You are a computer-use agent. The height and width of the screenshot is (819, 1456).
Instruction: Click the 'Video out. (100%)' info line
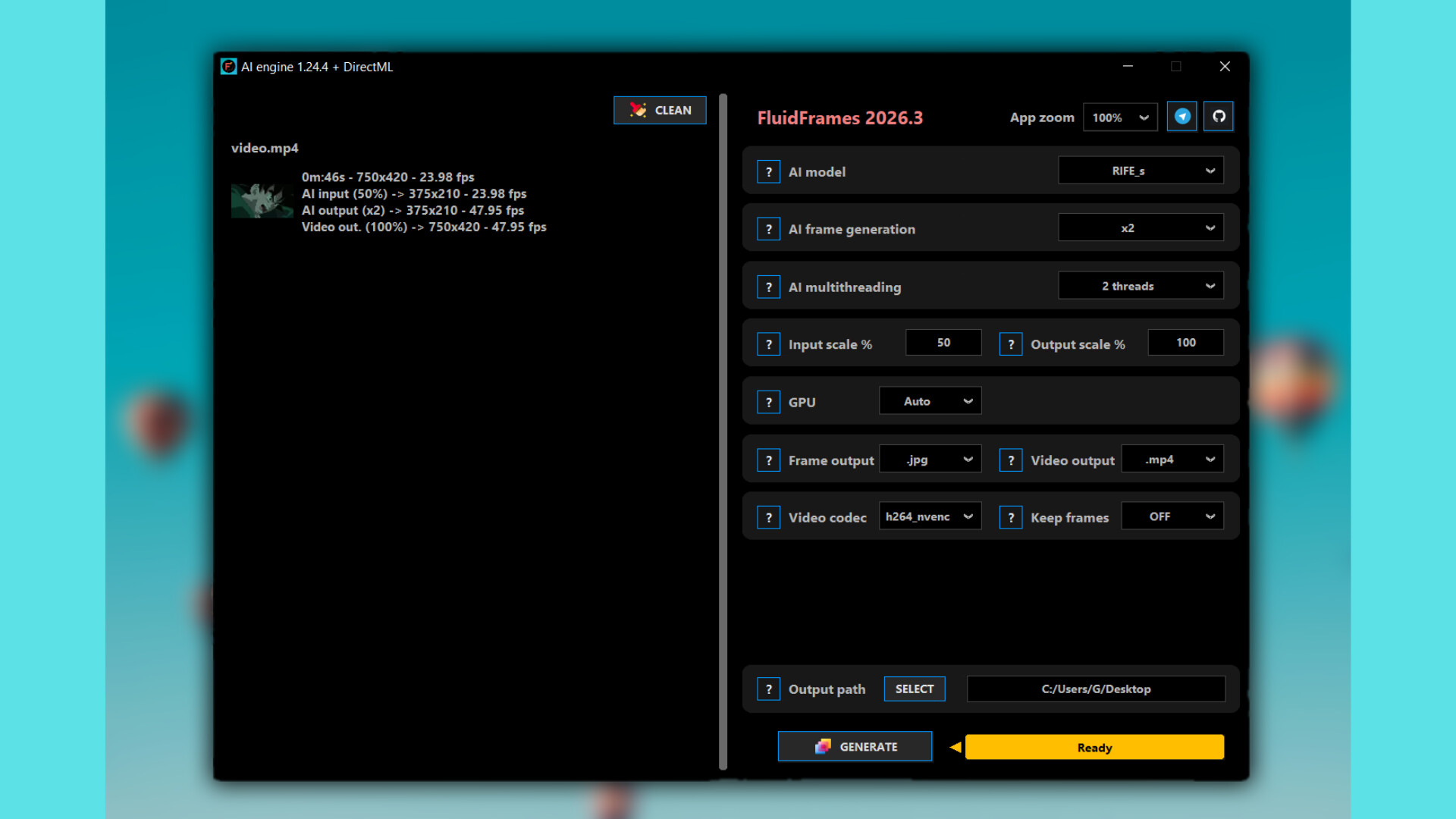424,227
